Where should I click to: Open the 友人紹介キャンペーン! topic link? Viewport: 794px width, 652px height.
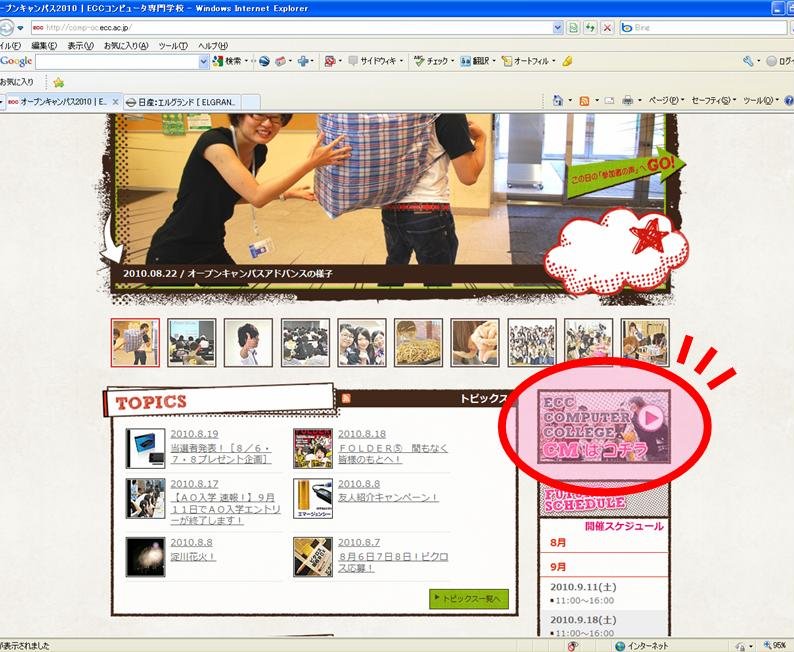click(x=388, y=497)
